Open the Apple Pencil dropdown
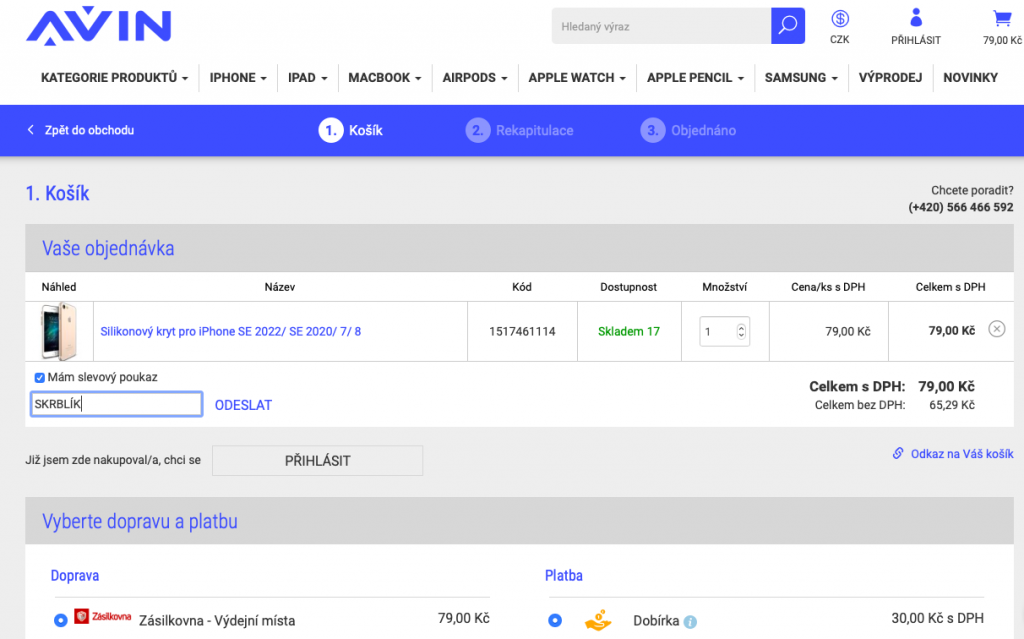Image resolution: width=1024 pixels, height=639 pixels. (696, 78)
